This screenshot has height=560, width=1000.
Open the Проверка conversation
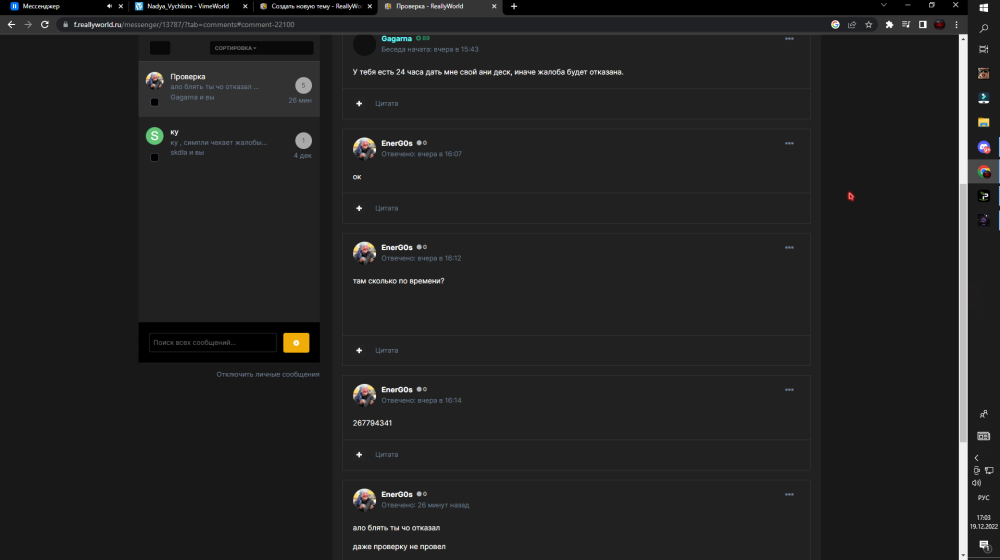point(229,89)
